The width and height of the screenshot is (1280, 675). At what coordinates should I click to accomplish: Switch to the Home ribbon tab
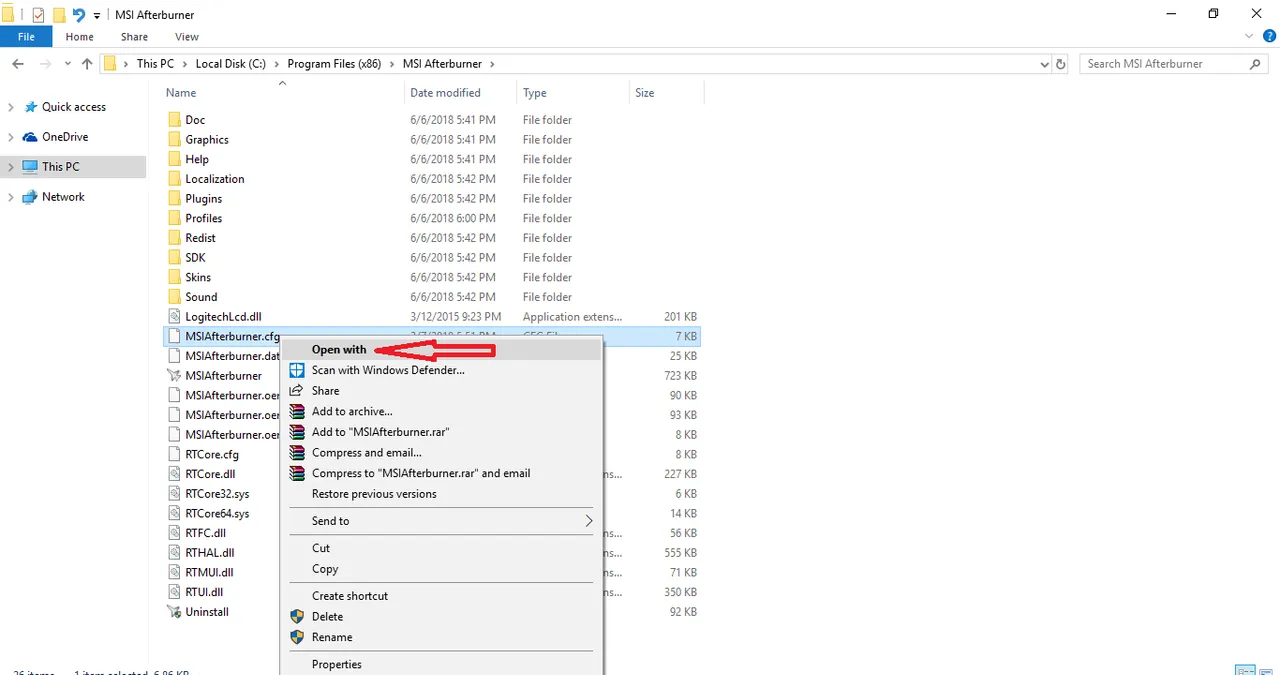pyautogui.click(x=79, y=37)
